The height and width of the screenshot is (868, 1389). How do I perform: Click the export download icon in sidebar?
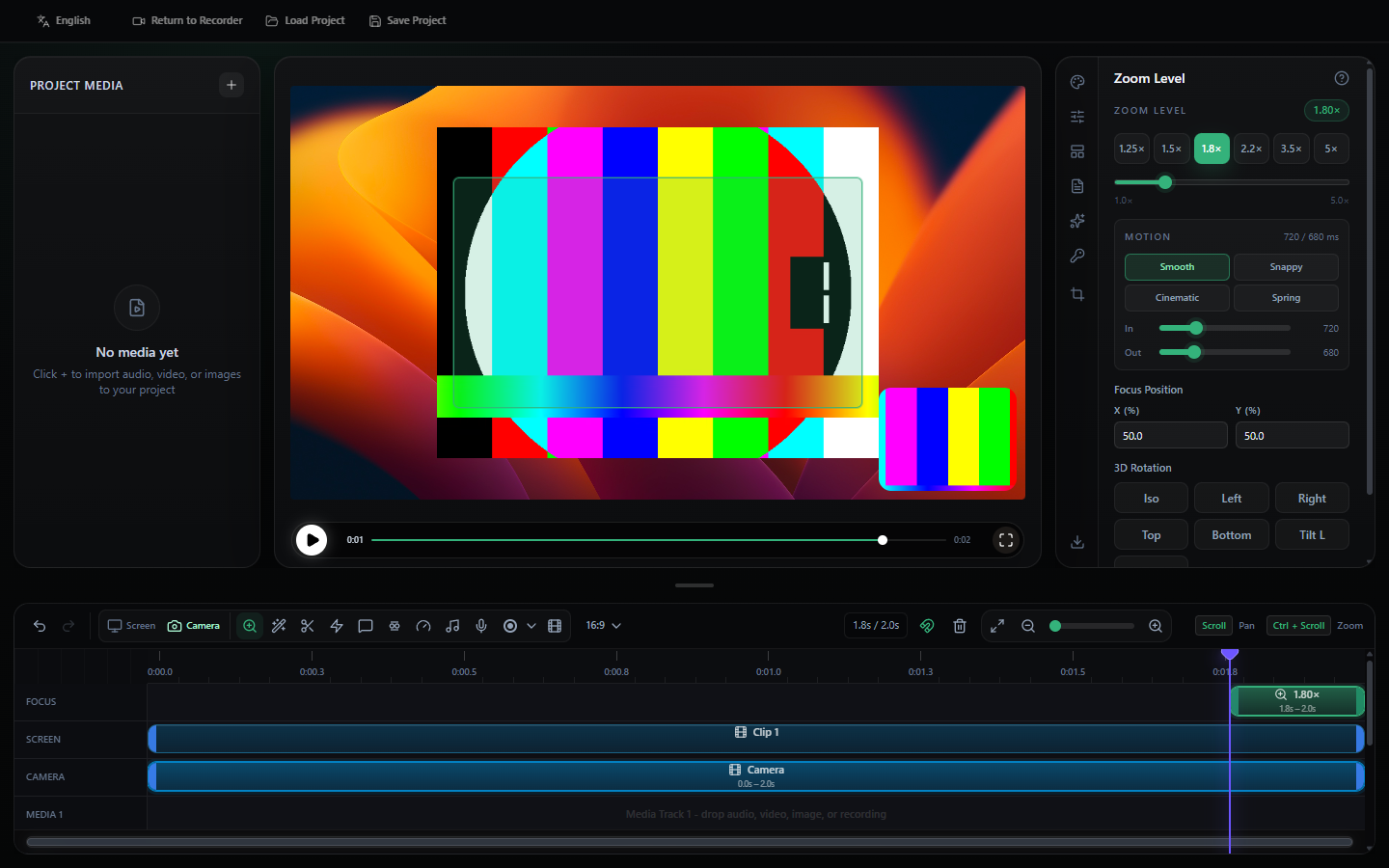click(1077, 542)
